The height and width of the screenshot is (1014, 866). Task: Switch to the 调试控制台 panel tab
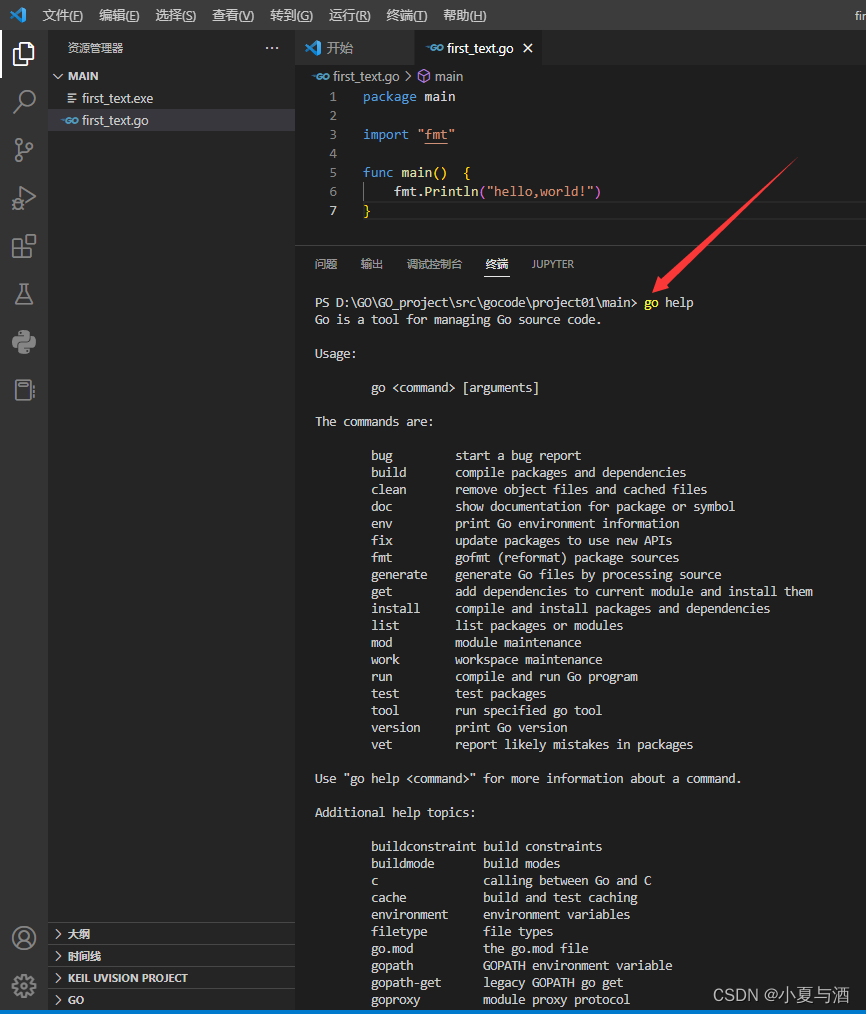point(435,264)
